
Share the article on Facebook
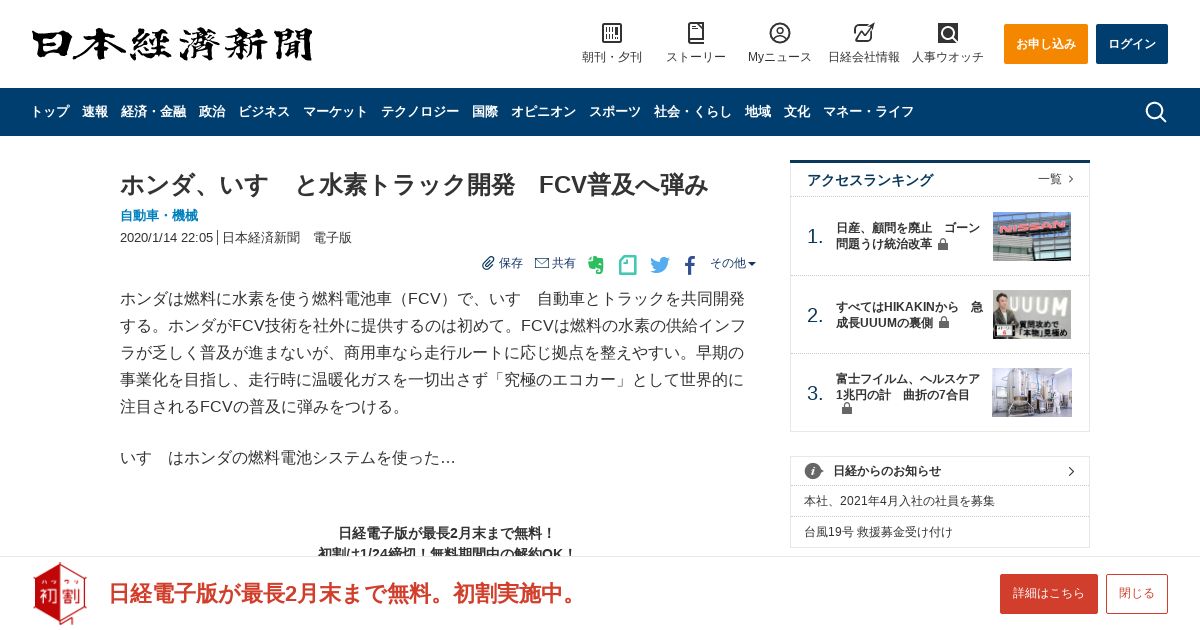[690, 265]
